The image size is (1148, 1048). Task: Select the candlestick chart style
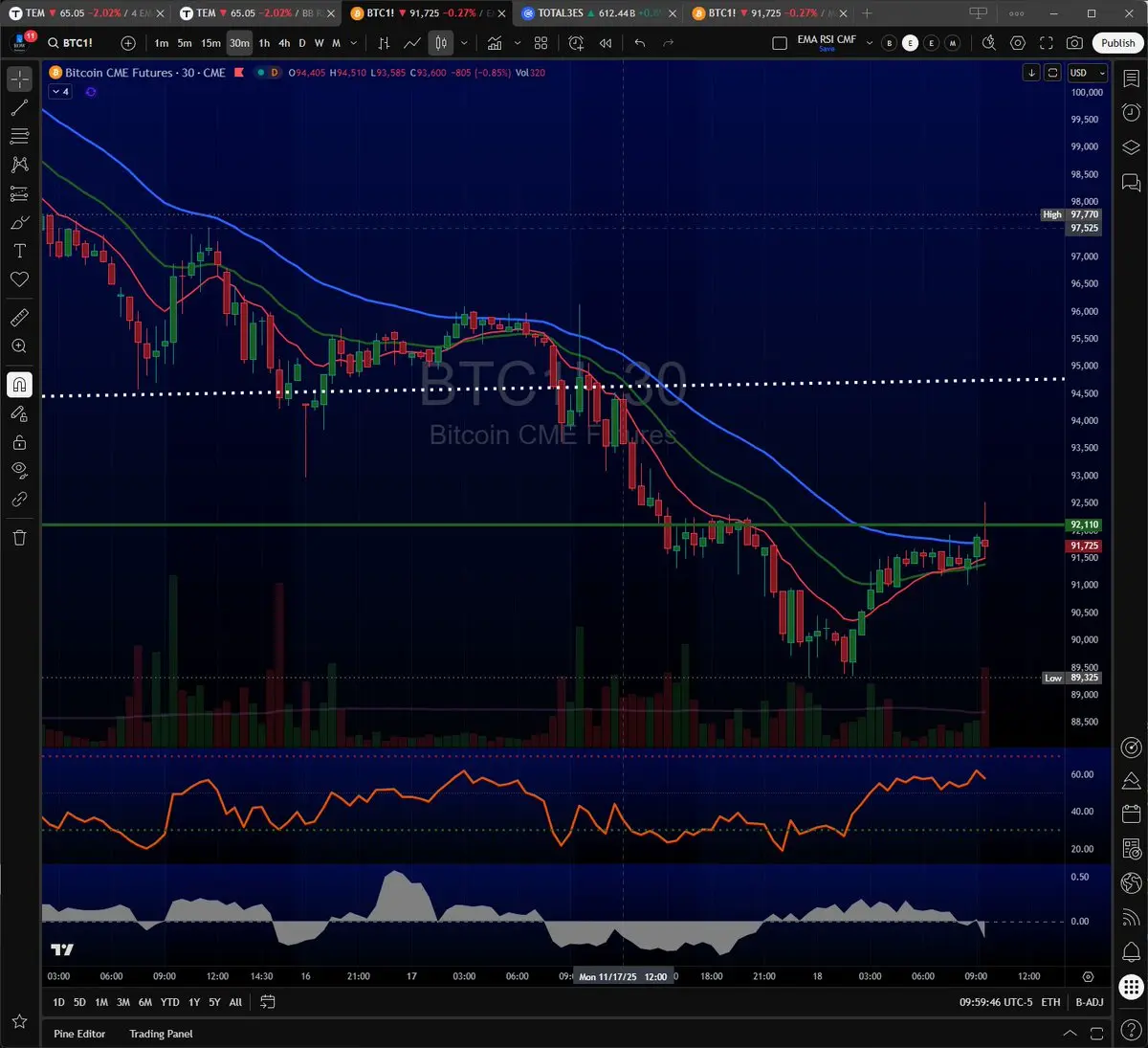pyautogui.click(x=440, y=43)
